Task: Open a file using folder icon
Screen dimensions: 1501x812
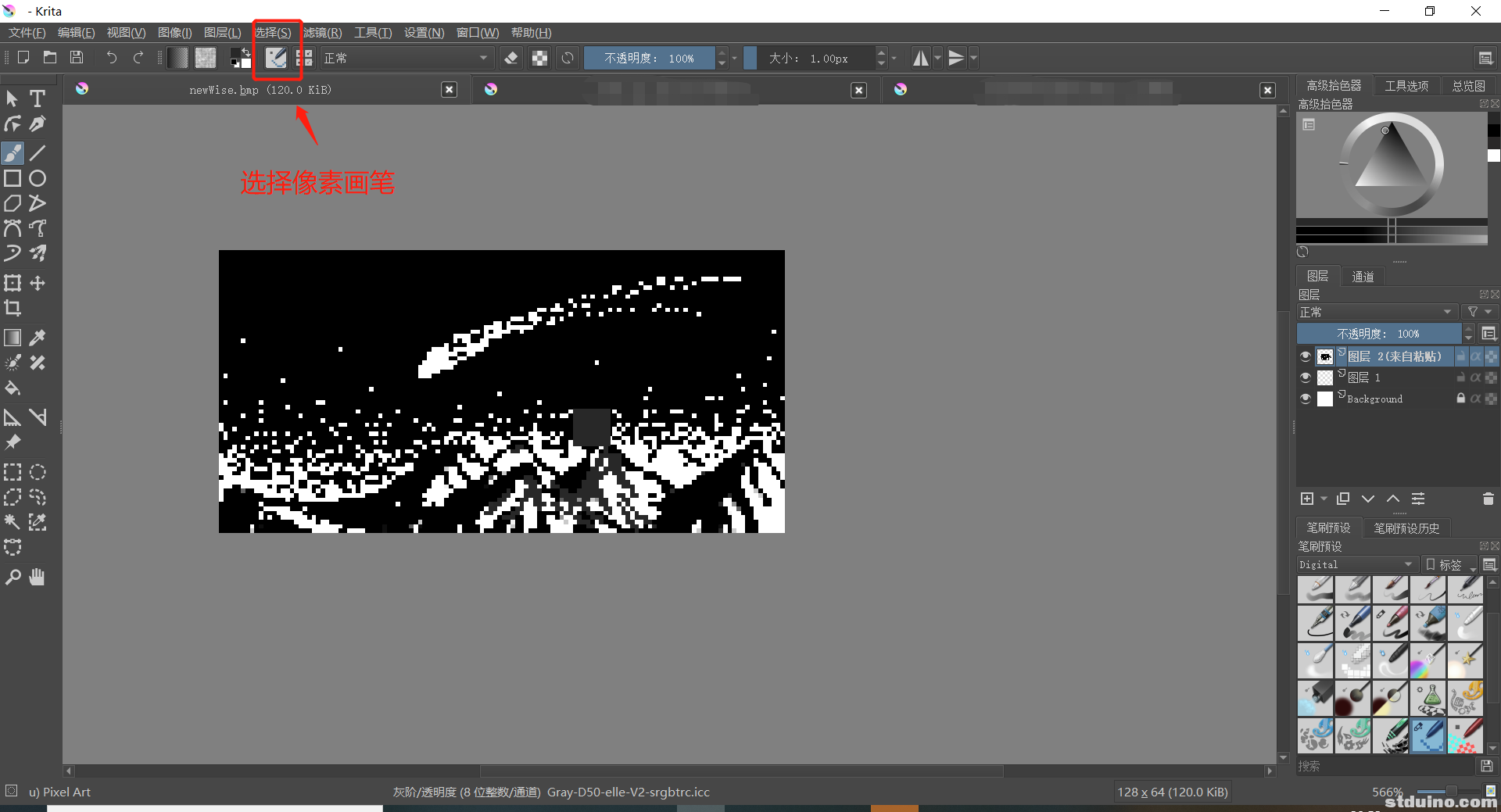Action: (50, 57)
